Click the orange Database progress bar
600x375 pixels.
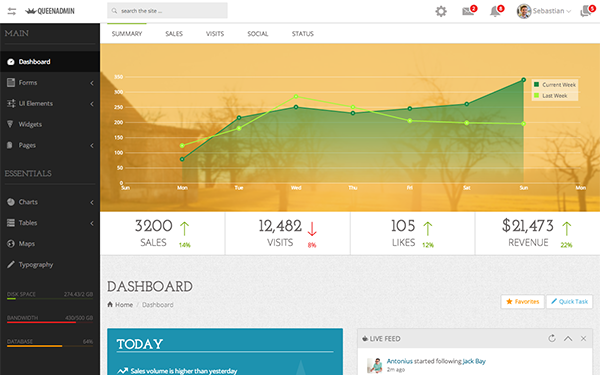pos(50,346)
